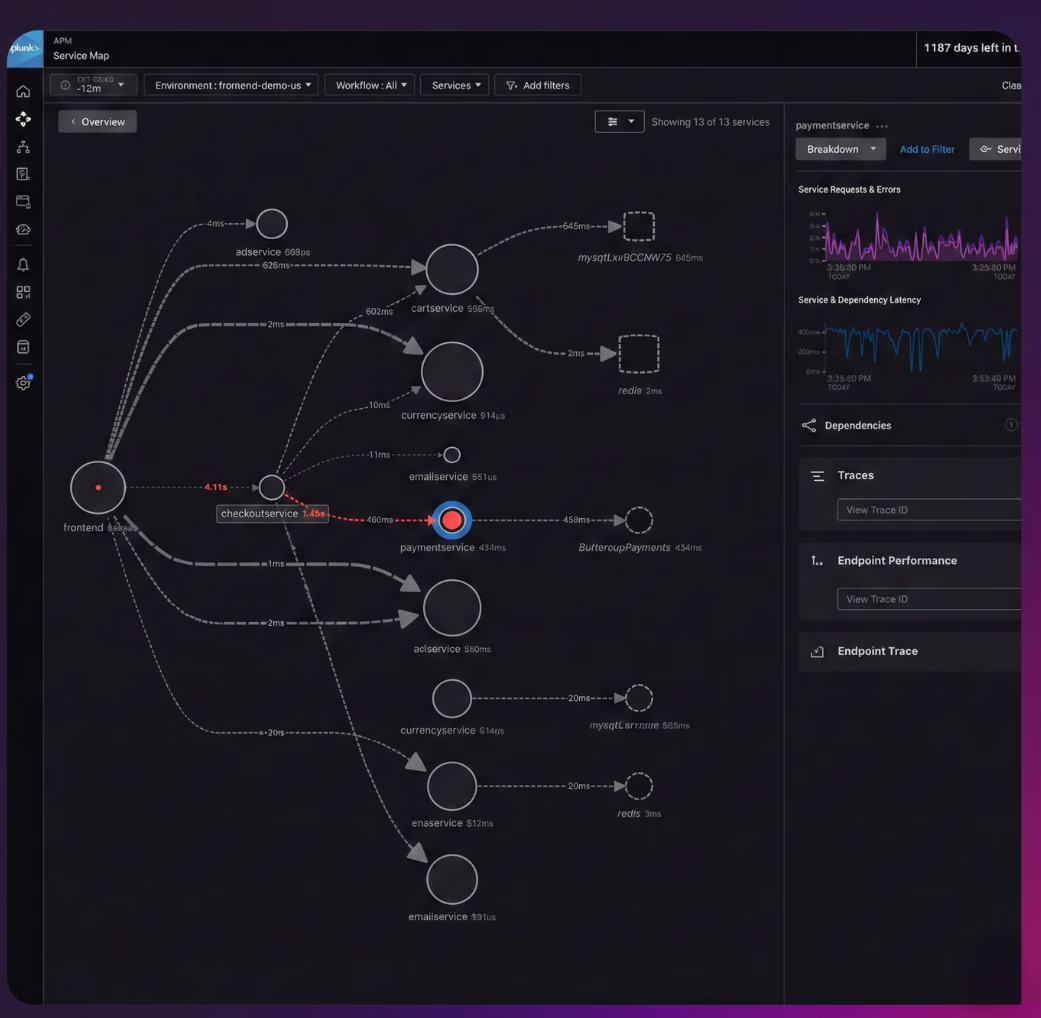Open the Log Observer sidebar icon
Screen dimensions: 1041x1018
pyautogui.click(x=23, y=174)
